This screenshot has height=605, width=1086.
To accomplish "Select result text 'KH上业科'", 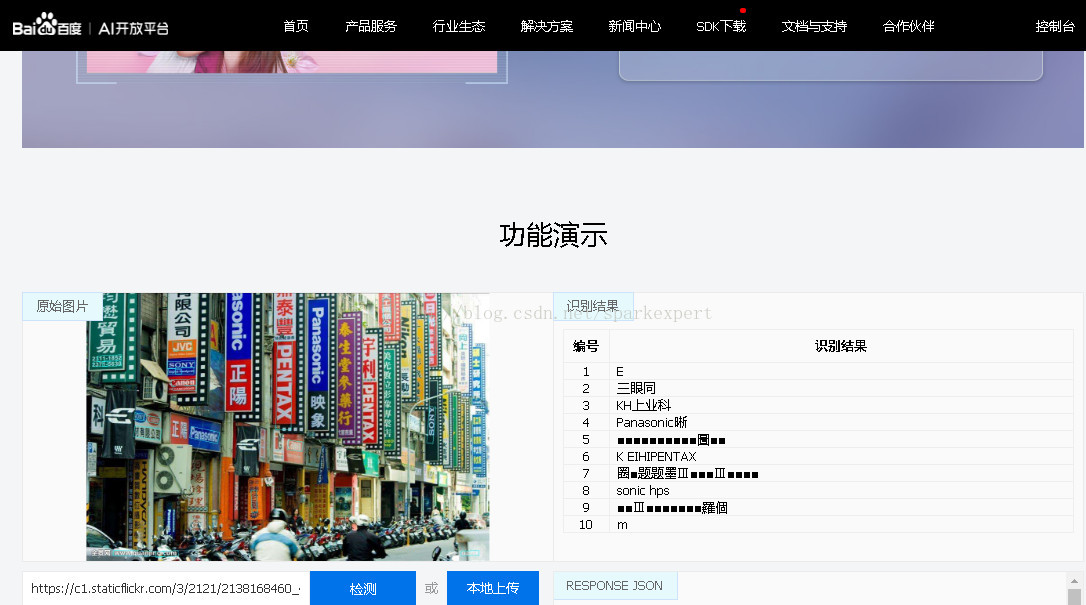I will point(643,406).
